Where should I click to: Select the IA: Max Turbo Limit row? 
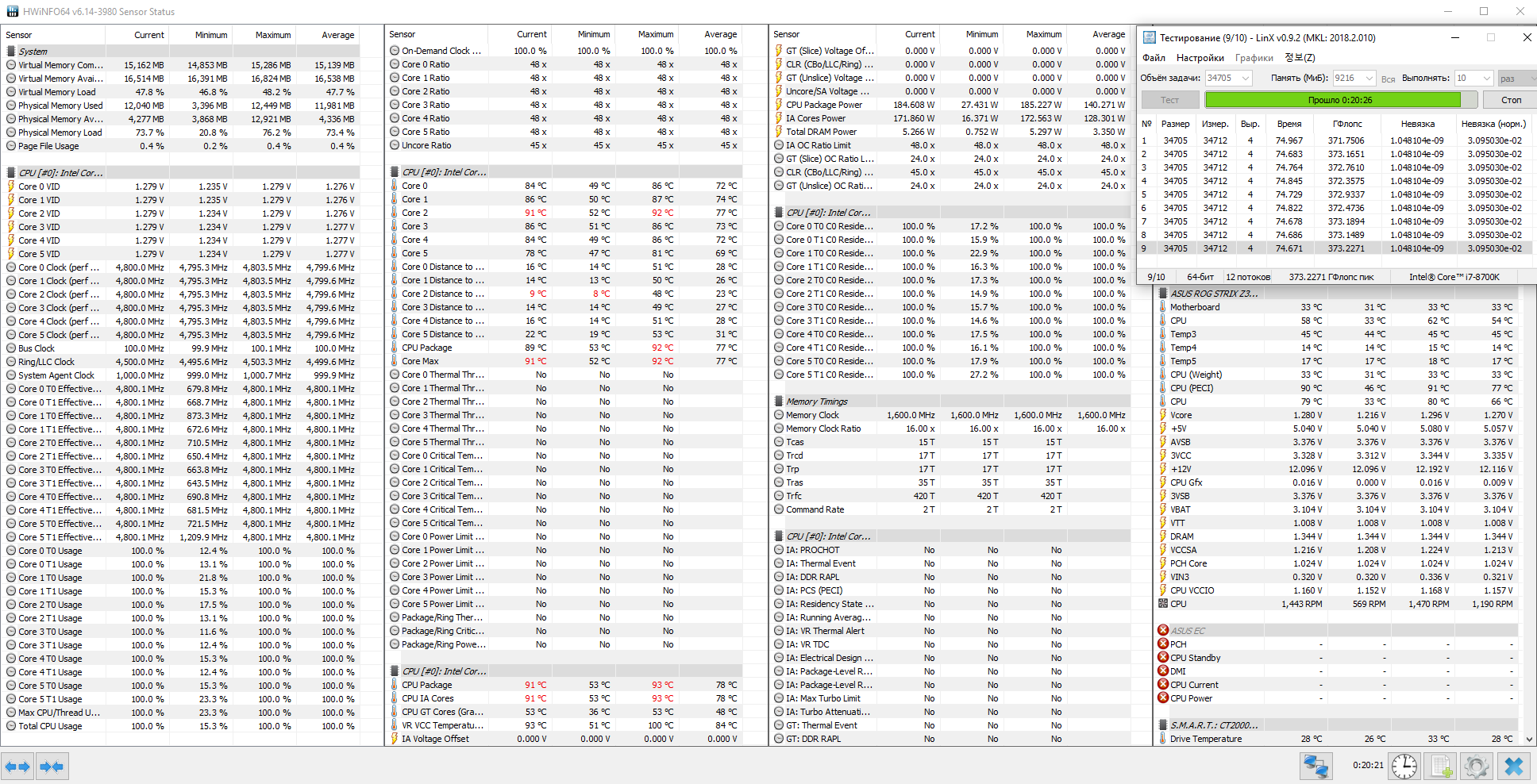[952, 698]
